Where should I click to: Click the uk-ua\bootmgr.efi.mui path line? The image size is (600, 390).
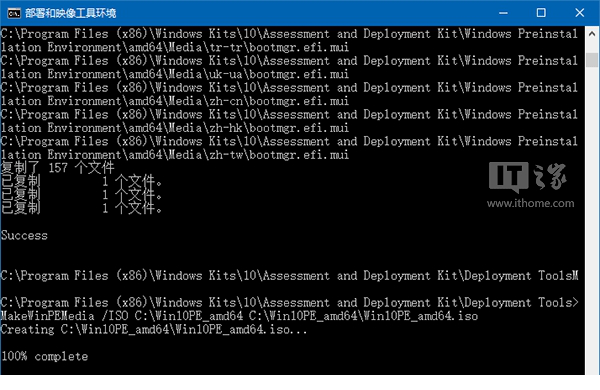[x=175, y=74]
